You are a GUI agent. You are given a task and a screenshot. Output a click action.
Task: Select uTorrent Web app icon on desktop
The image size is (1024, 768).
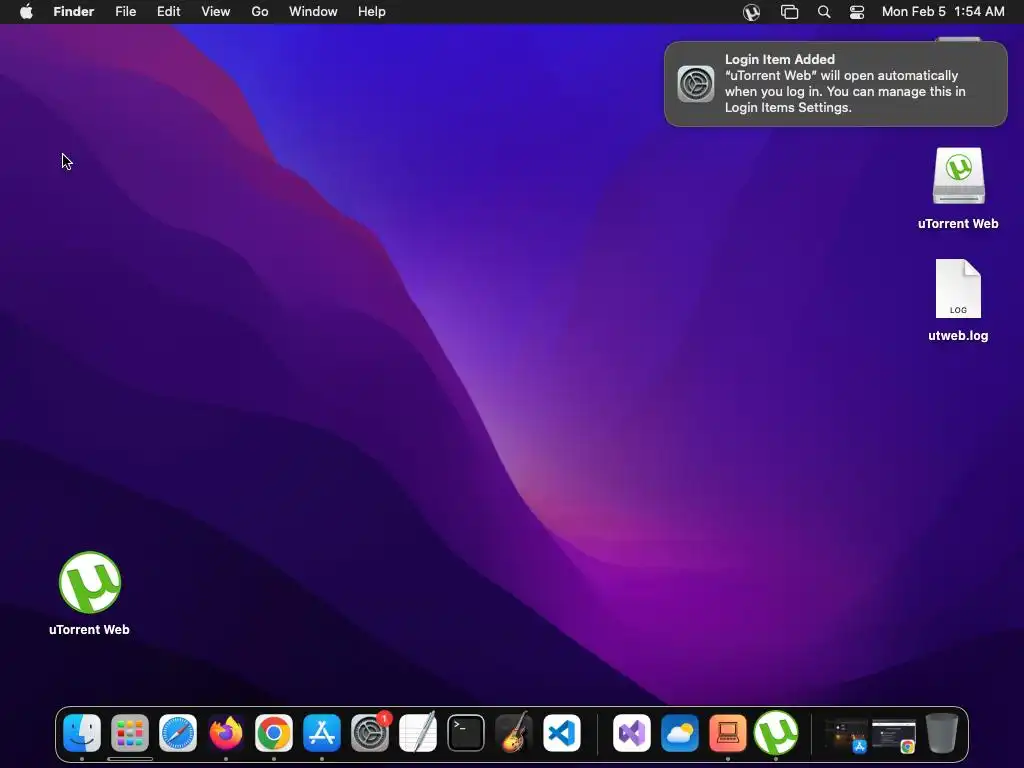tap(89, 583)
